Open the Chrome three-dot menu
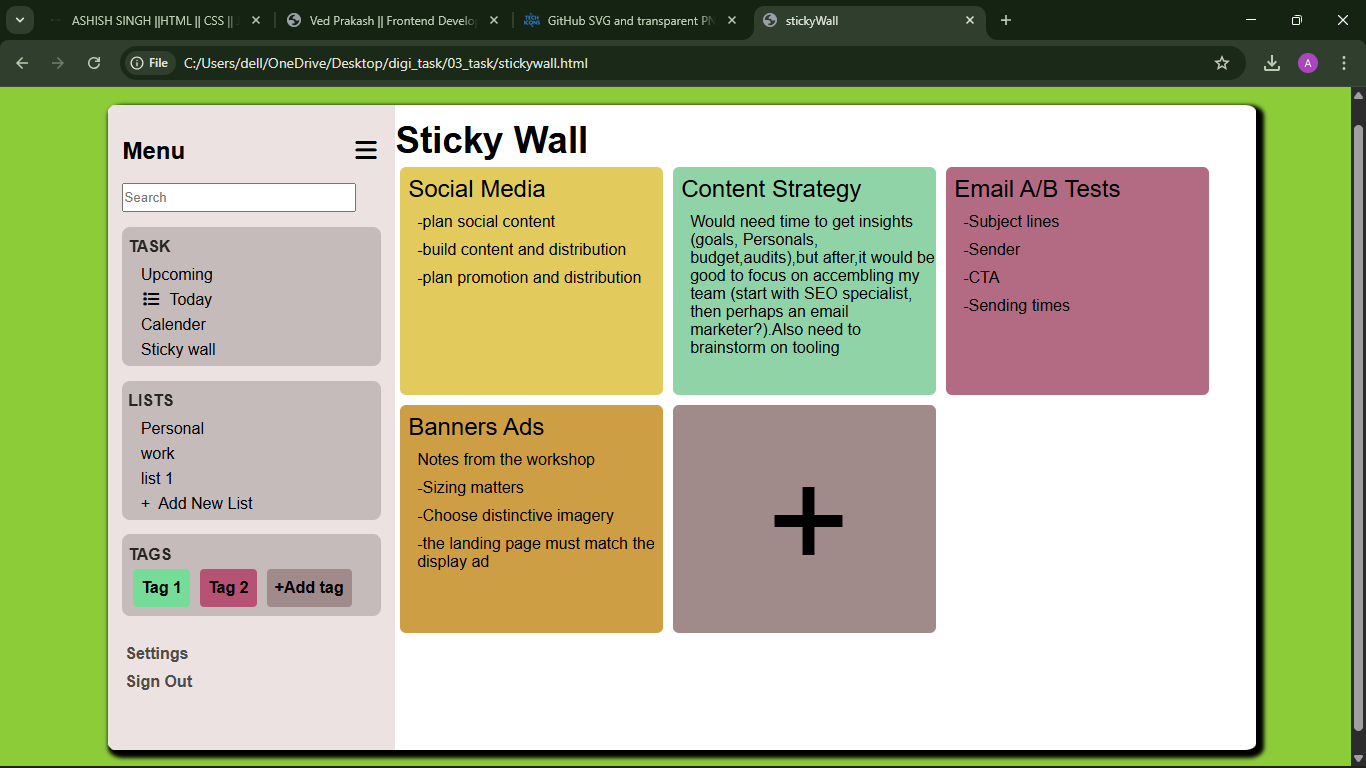Viewport: 1366px width, 768px height. click(1343, 63)
